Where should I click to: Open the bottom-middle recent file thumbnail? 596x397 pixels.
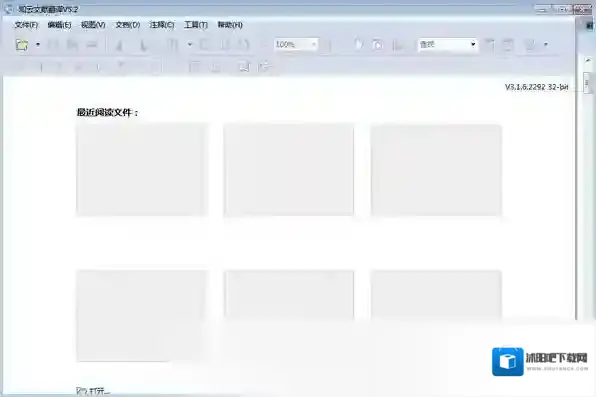click(289, 294)
